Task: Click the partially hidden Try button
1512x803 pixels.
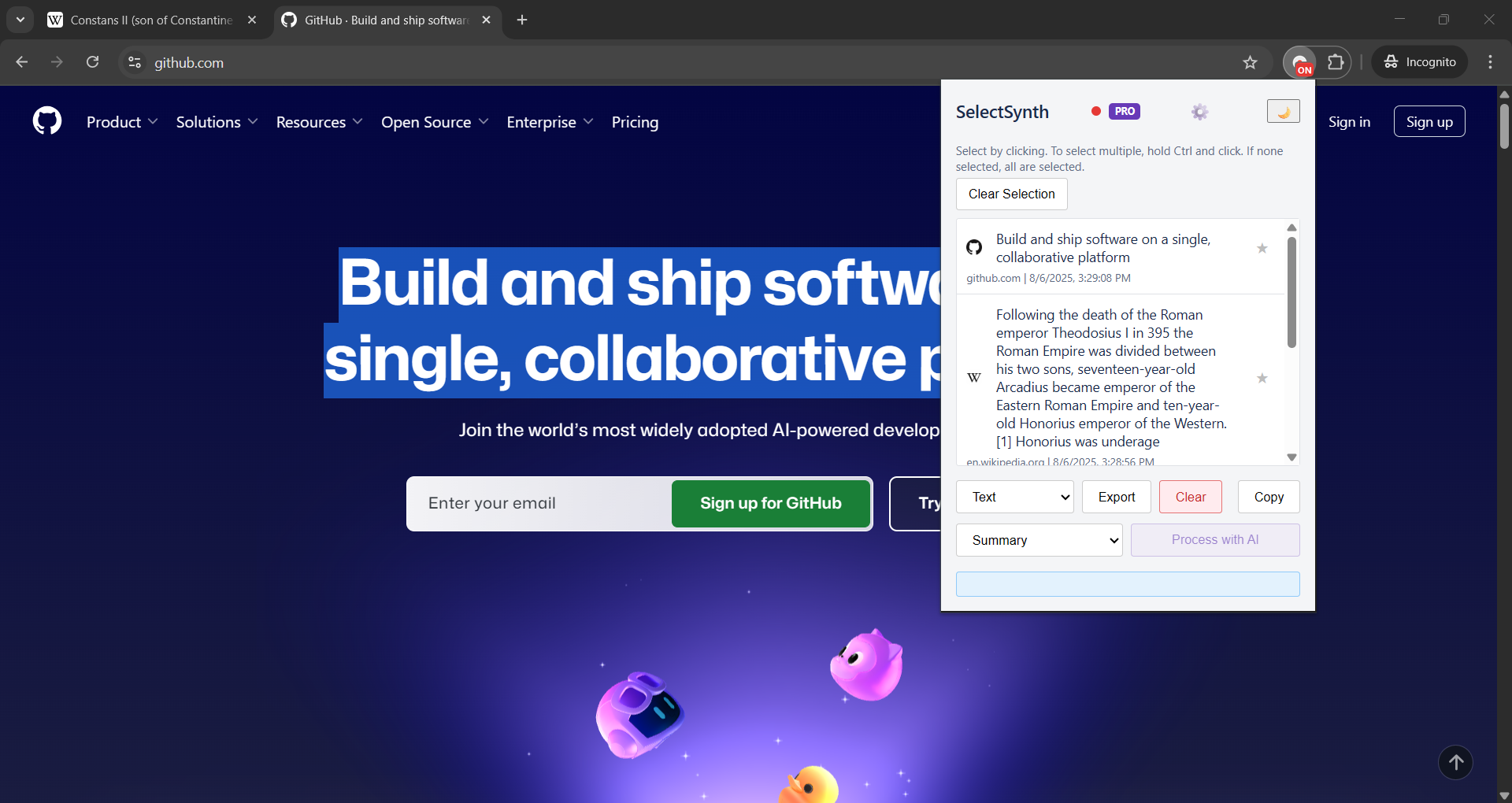Action: [x=916, y=503]
